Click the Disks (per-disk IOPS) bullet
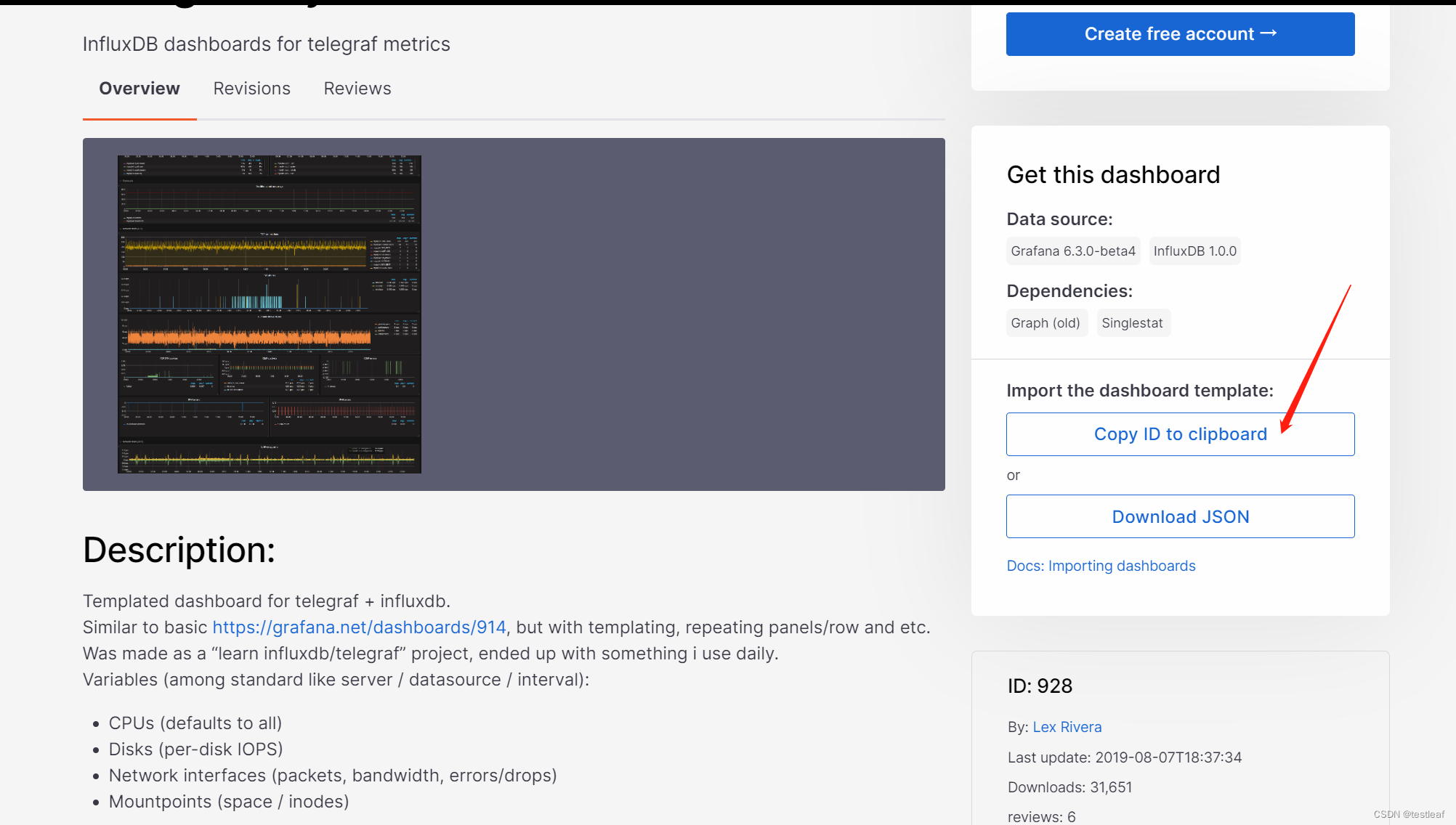Image resolution: width=1456 pixels, height=825 pixels. (x=195, y=749)
